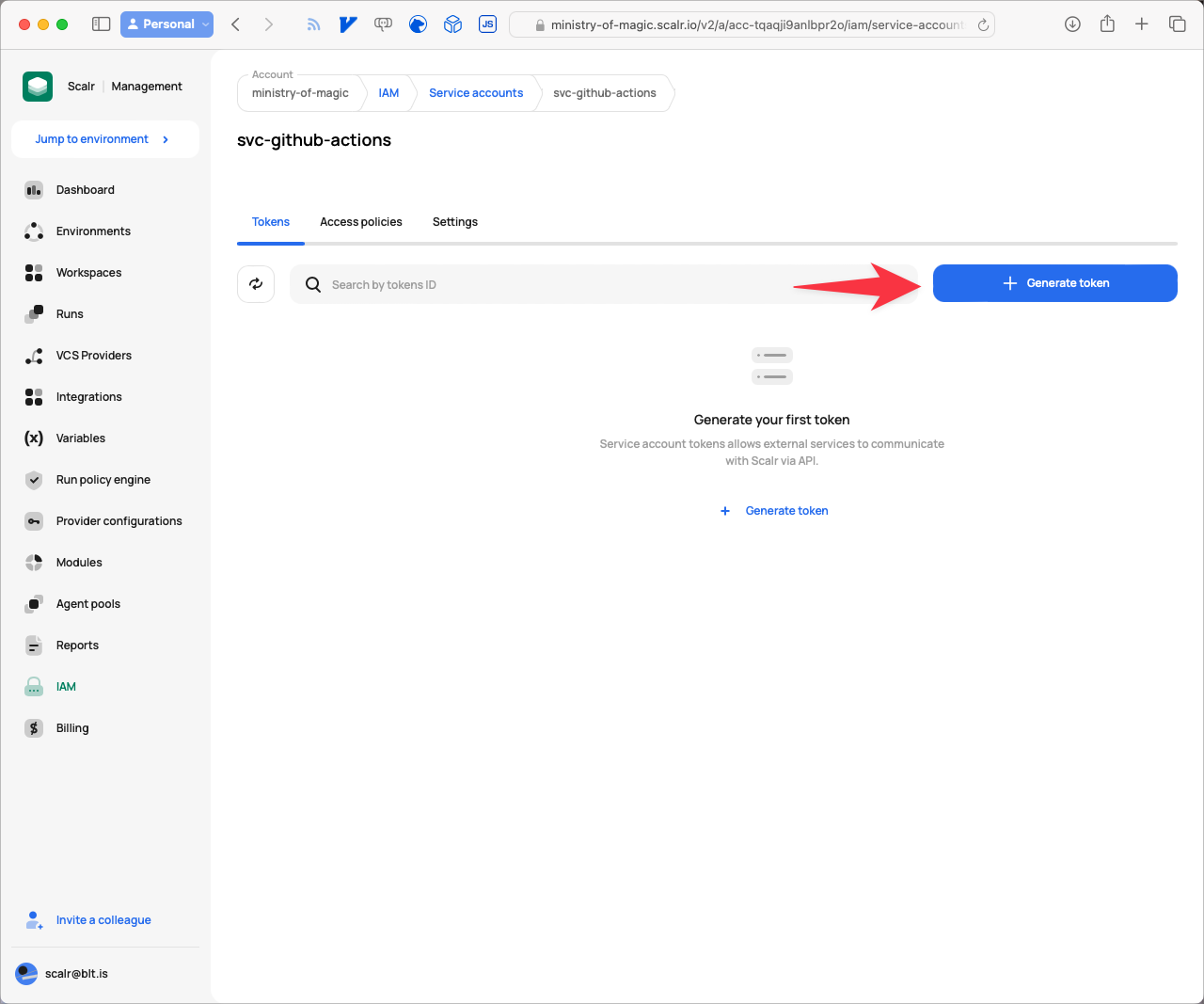Go to the IAM breadcrumb link

(x=388, y=93)
